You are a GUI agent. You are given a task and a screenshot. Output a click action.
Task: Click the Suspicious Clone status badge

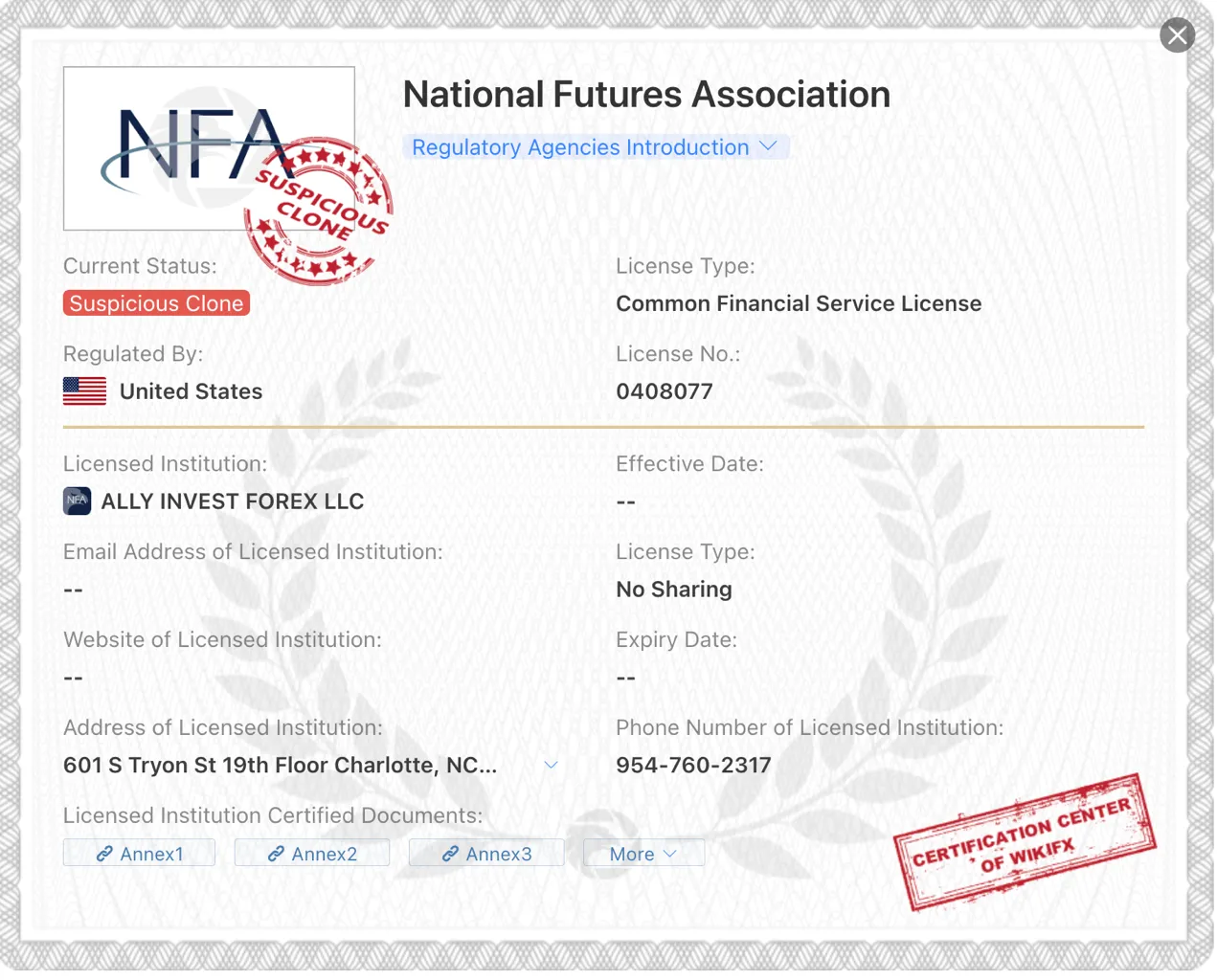pos(156,303)
